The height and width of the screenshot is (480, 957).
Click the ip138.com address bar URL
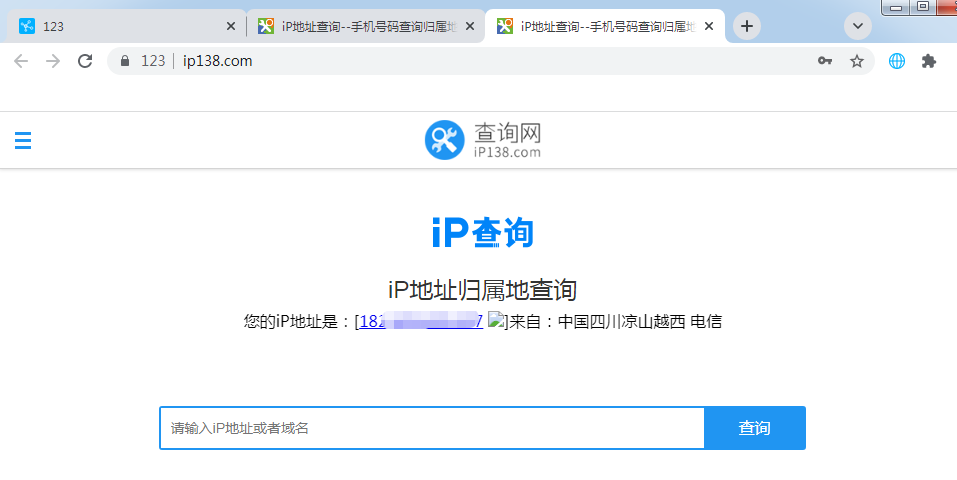[x=217, y=61]
